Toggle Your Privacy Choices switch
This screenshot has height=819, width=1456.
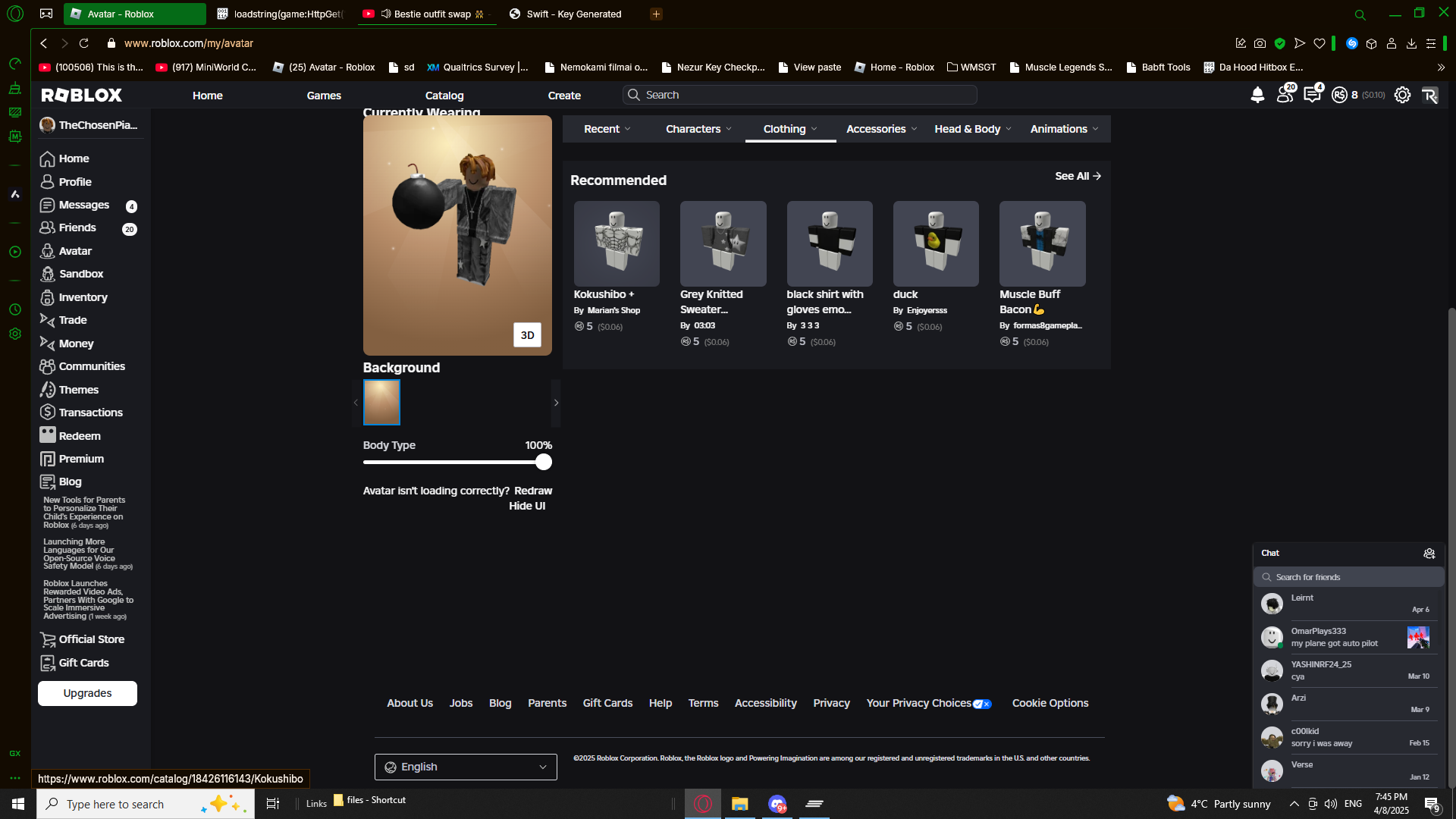[x=982, y=704]
